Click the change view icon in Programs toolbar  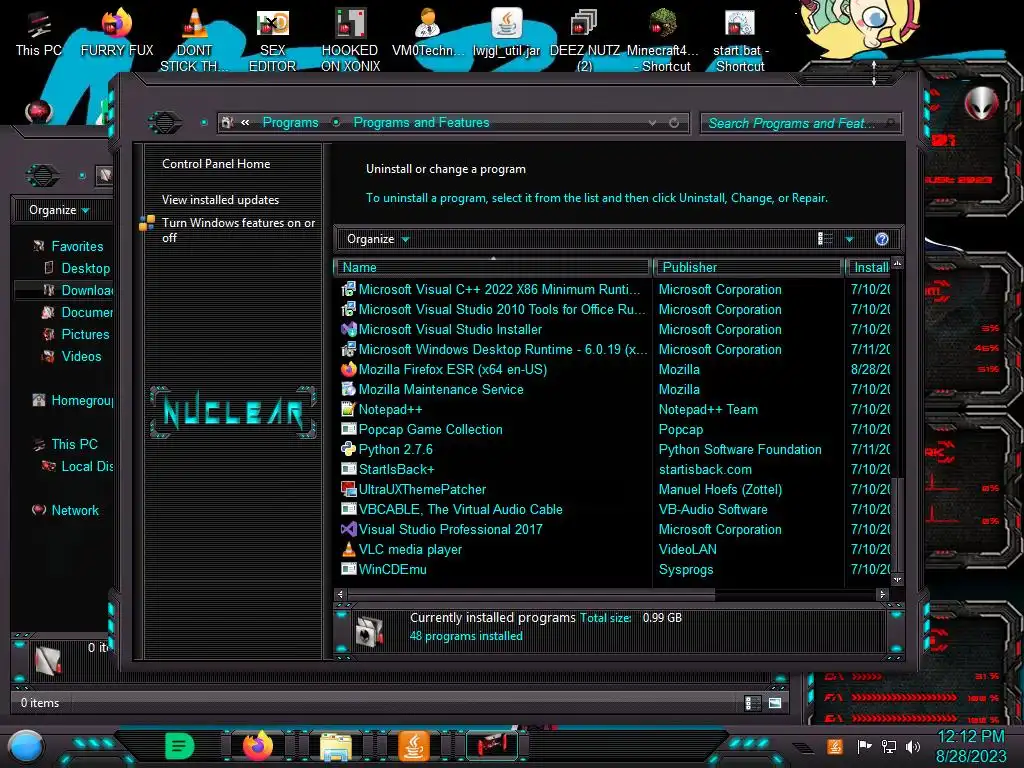tap(825, 239)
